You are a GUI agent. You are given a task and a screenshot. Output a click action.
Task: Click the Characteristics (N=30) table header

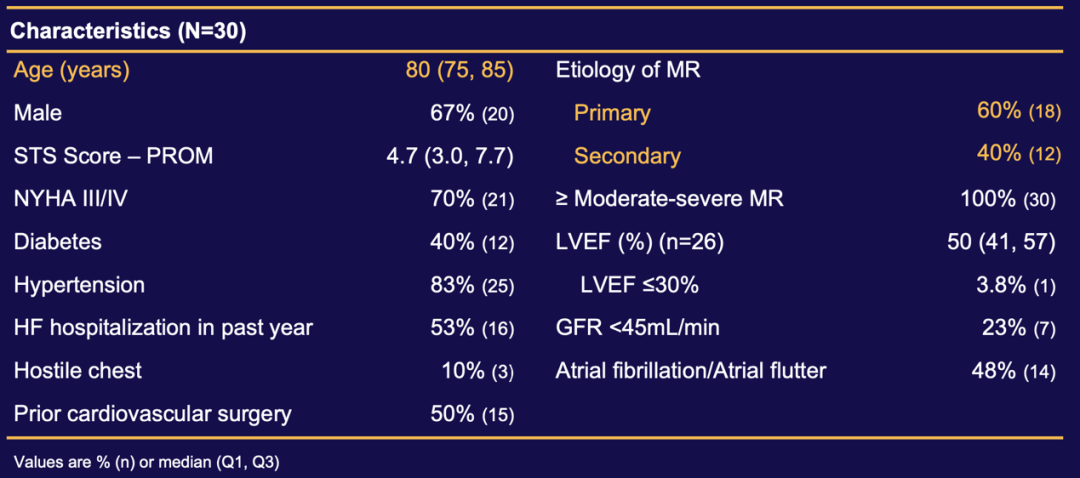click(x=128, y=31)
